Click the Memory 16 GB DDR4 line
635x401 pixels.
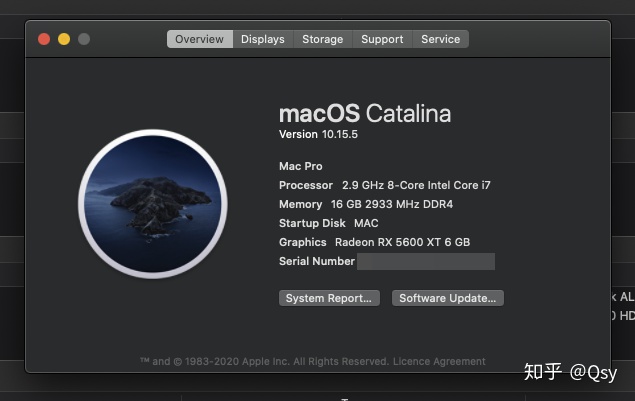[x=366, y=204]
